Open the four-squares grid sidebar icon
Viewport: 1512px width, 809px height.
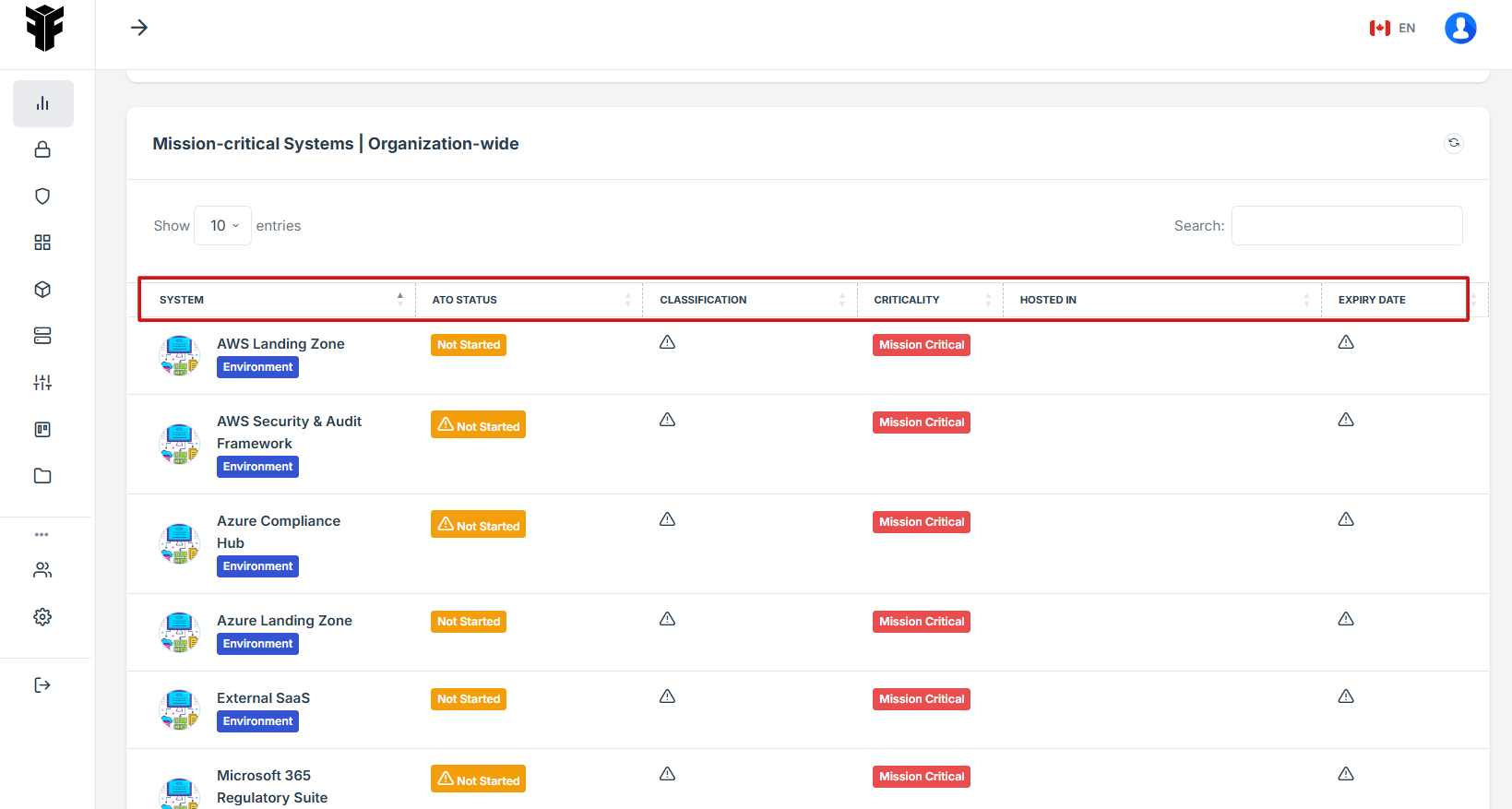42,243
